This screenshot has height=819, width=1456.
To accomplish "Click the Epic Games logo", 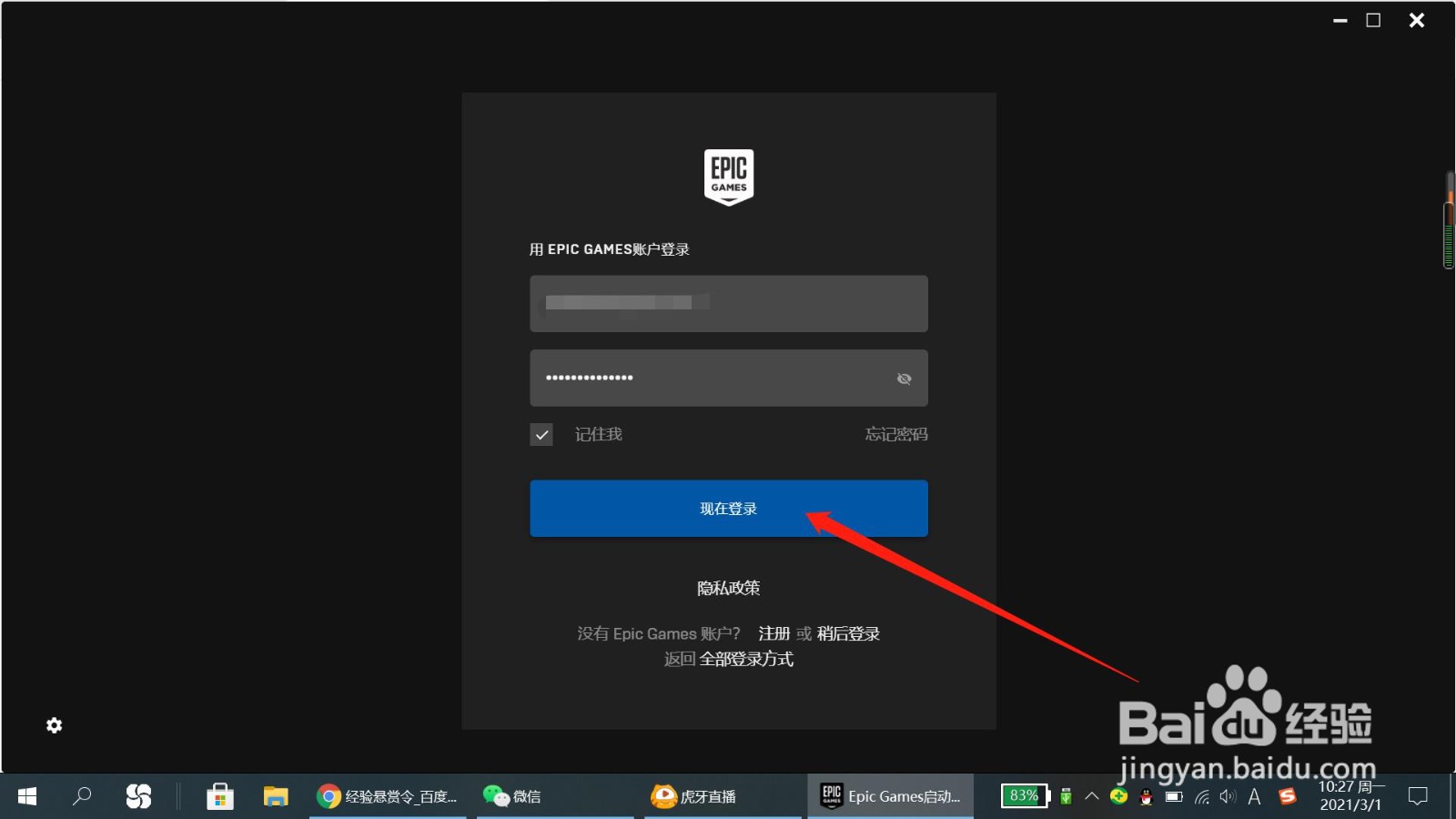I will pyautogui.click(x=729, y=177).
